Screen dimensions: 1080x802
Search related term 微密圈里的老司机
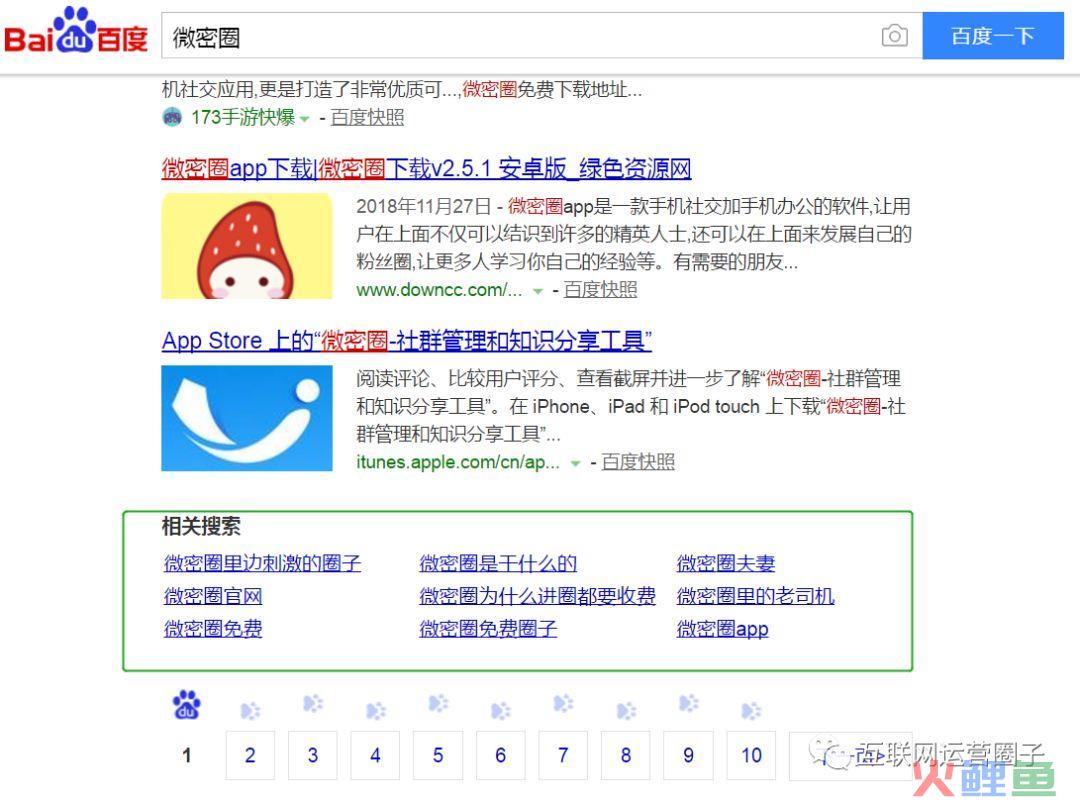pyautogui.click(x=756, y=596)
